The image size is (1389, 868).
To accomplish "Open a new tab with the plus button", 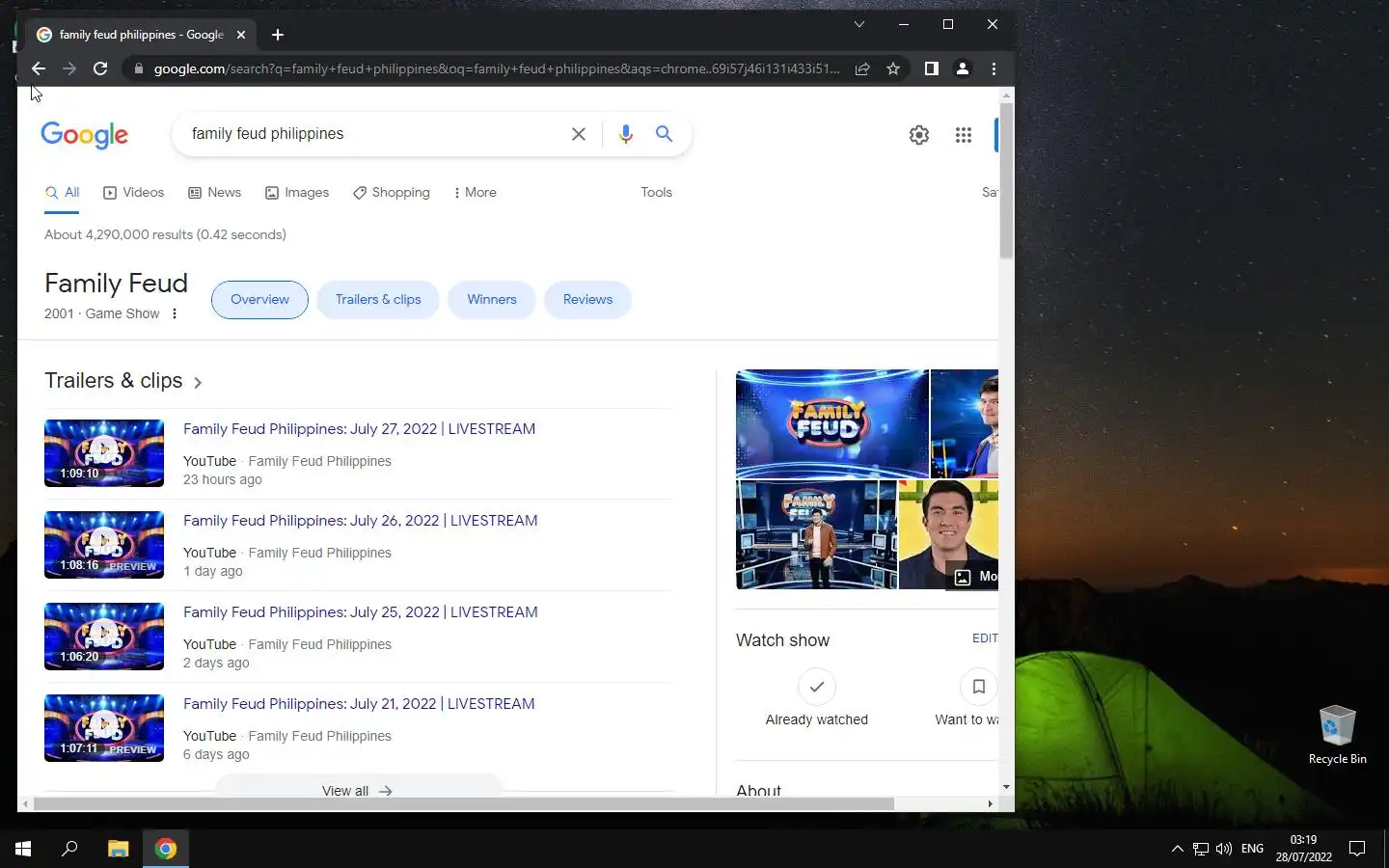I will 278,35.
